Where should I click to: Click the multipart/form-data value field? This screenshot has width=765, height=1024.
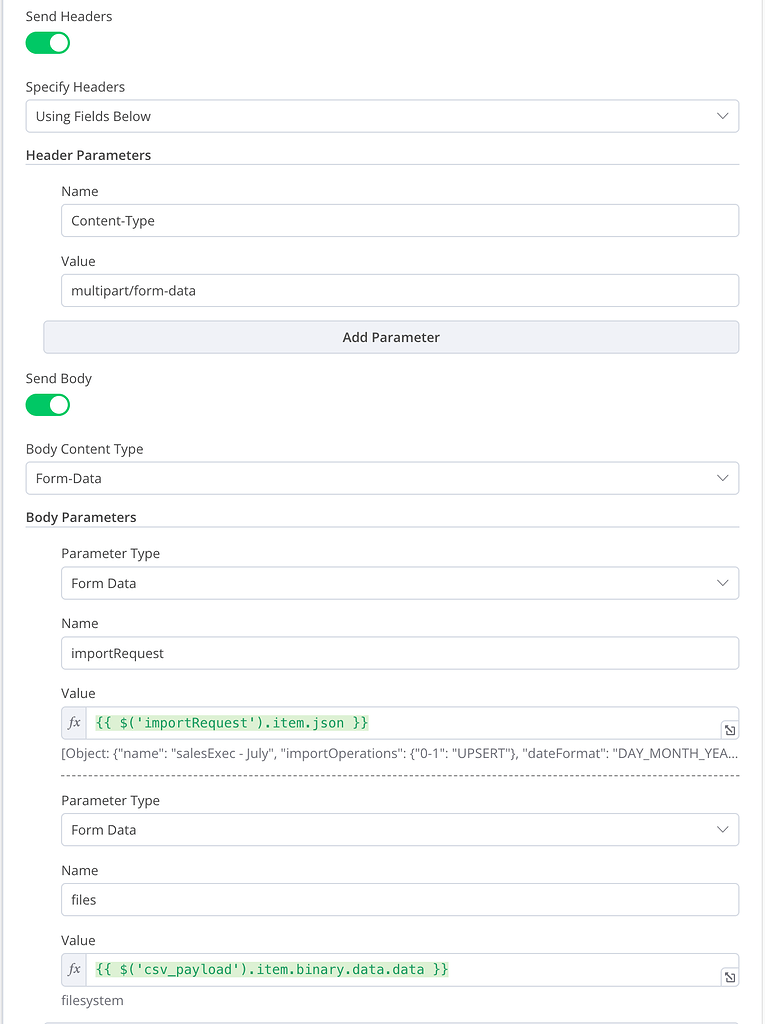pos(400,290)
